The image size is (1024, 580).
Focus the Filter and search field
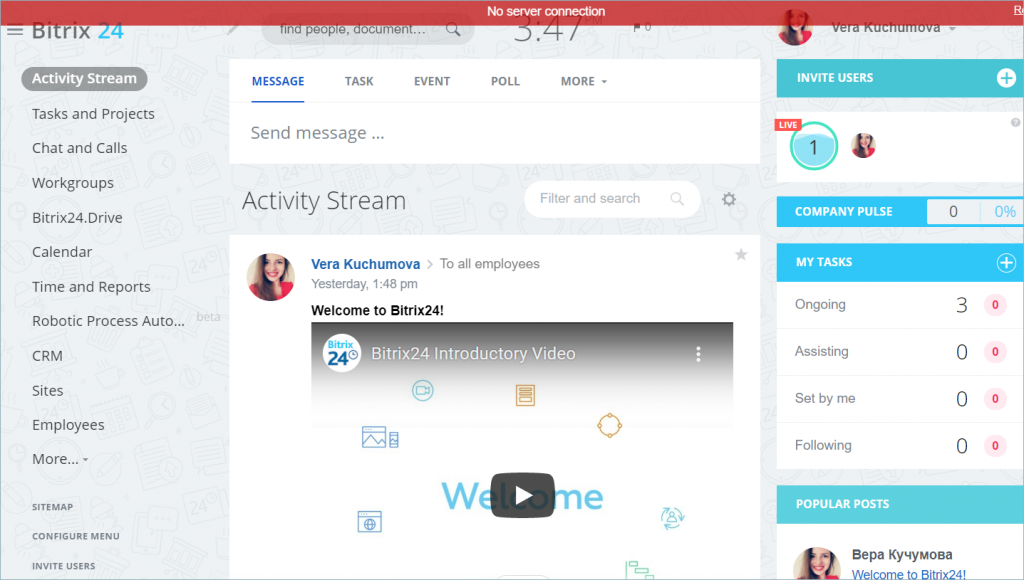tap(612, 199)
